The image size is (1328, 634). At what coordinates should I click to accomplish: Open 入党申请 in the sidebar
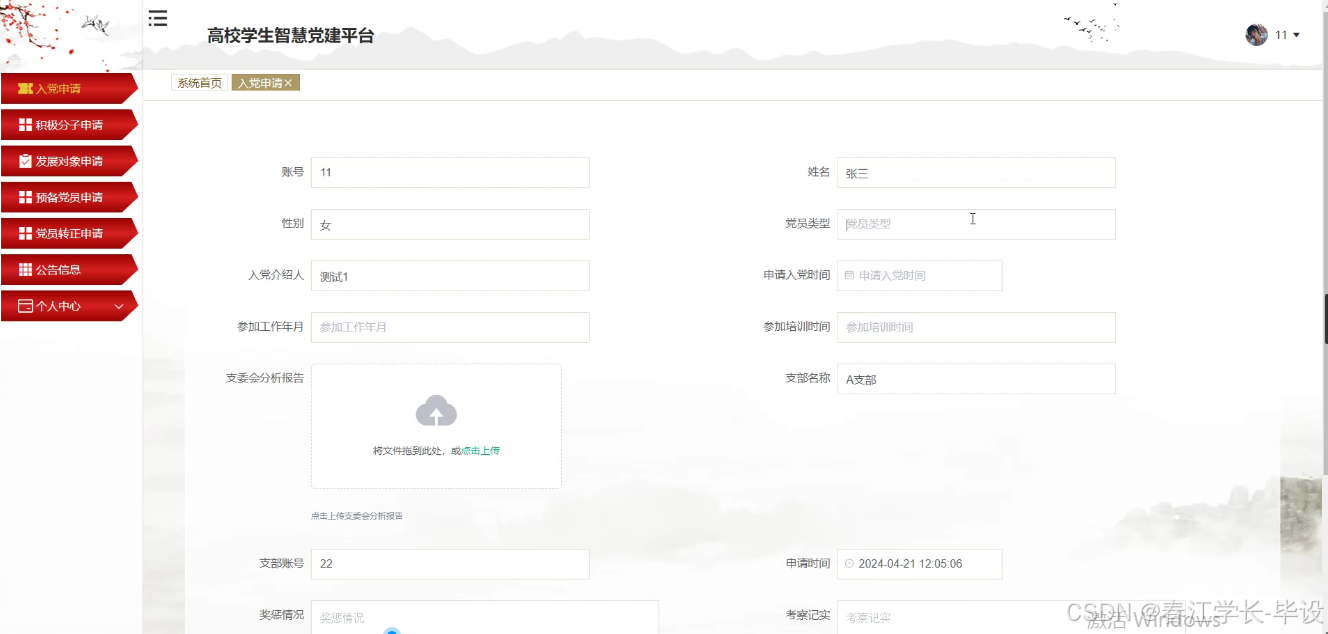coord(68,89)
